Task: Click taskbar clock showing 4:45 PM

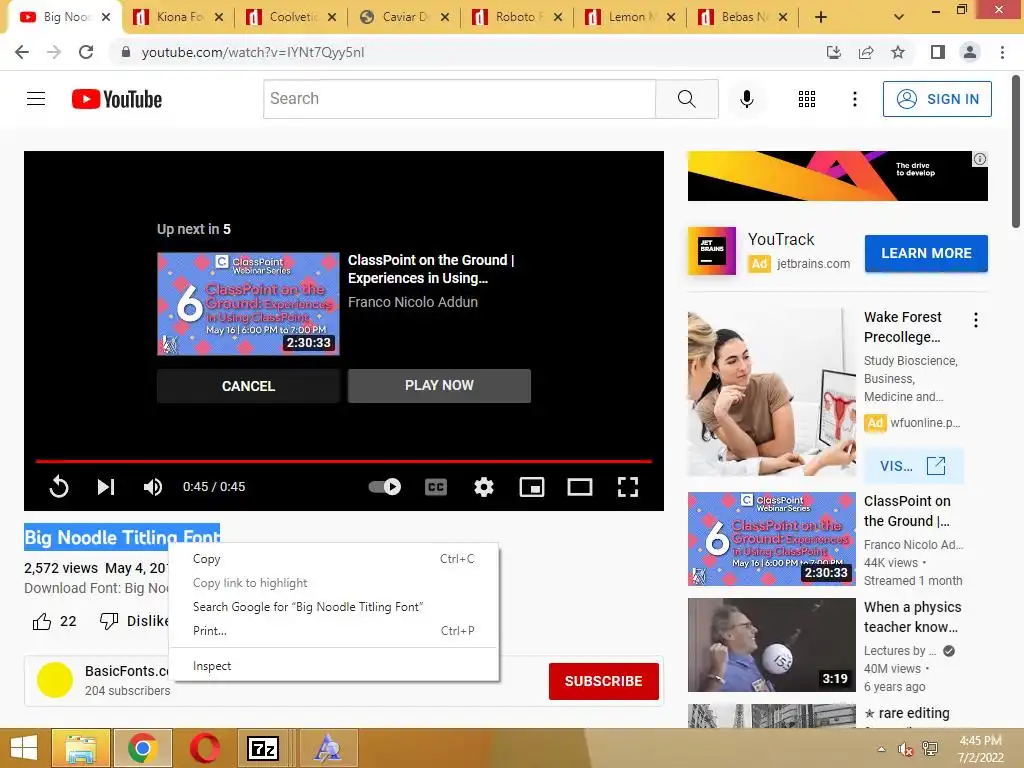Action: [980, 749]
